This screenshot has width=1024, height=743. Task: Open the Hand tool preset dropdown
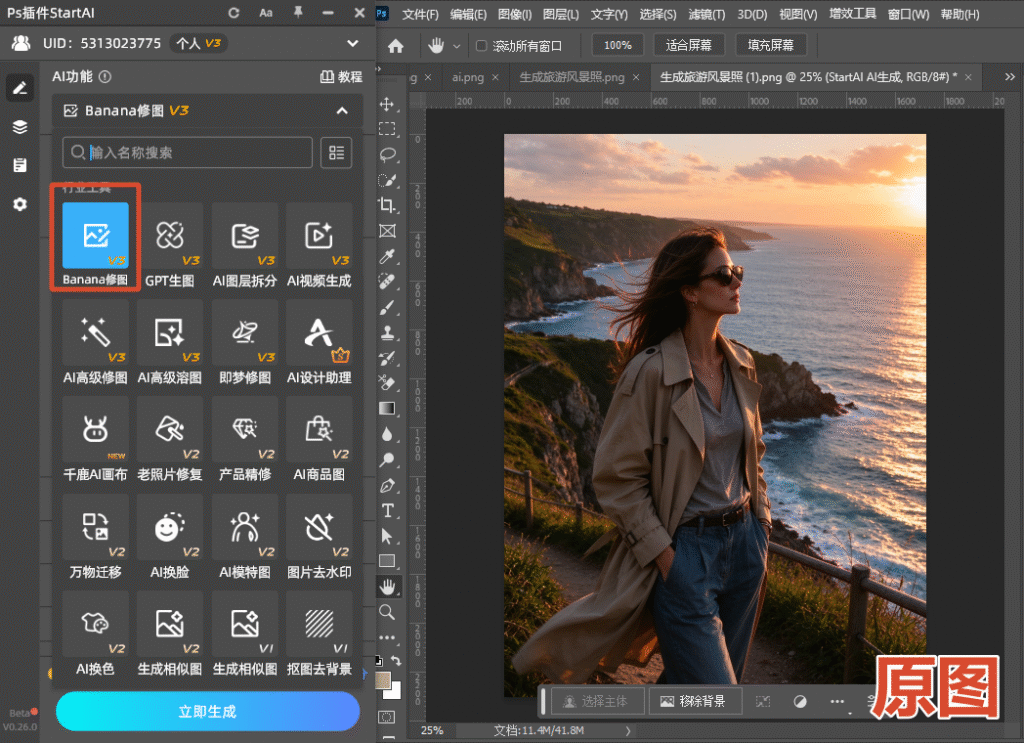pos(457,46)
